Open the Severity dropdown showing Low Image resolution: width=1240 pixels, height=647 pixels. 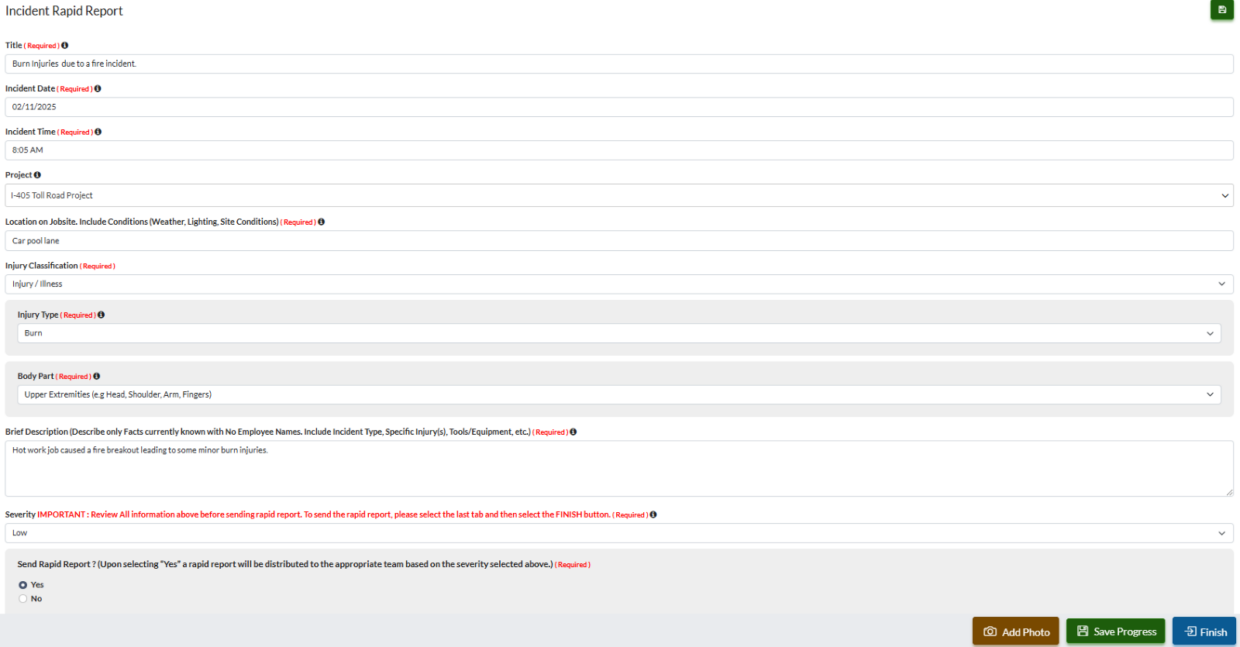click(x=619, y=533)
